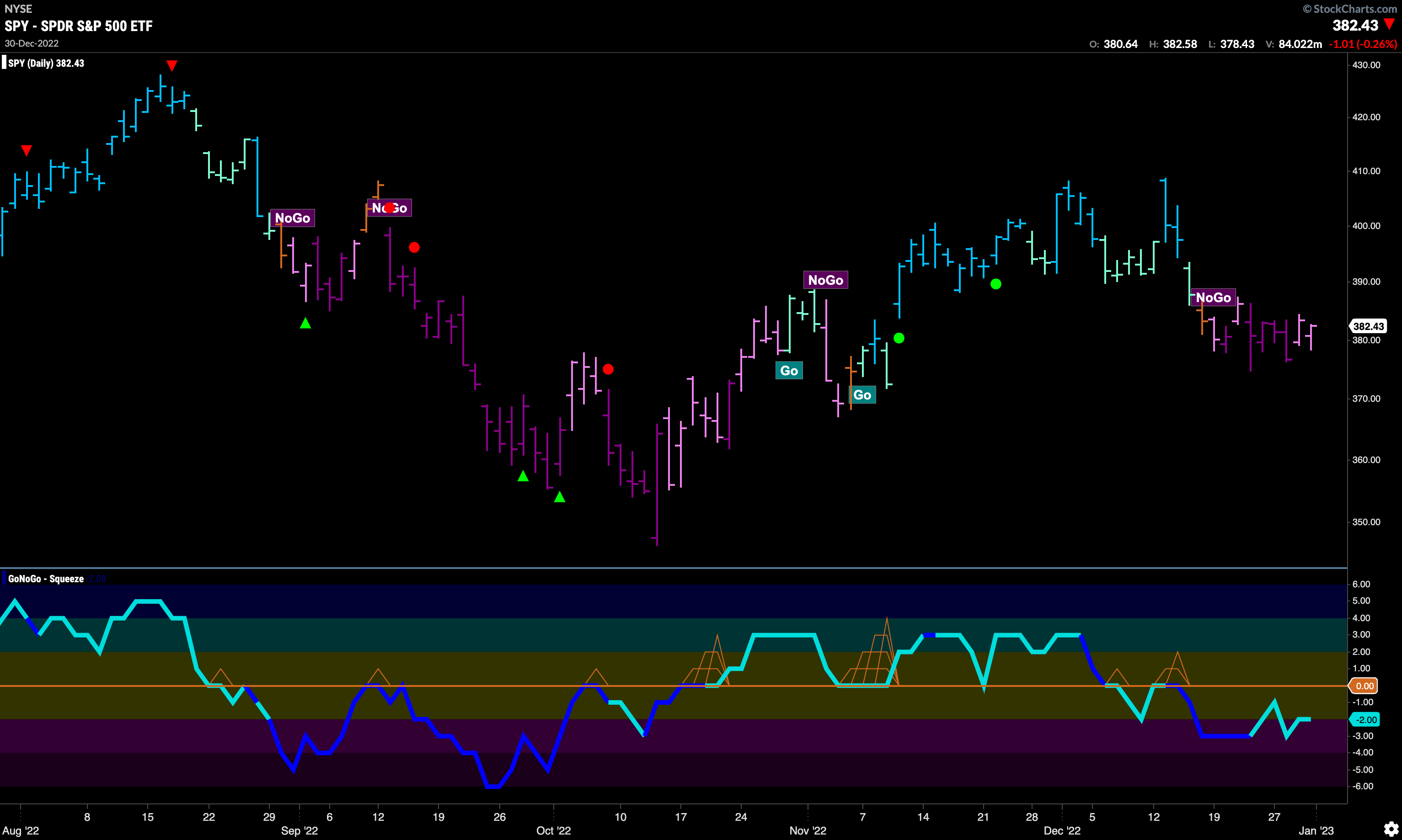Image resolution: width=1402 pixels, height=840 pixels.
Task: Select the red triangle above the August peak
Action: 171,66
